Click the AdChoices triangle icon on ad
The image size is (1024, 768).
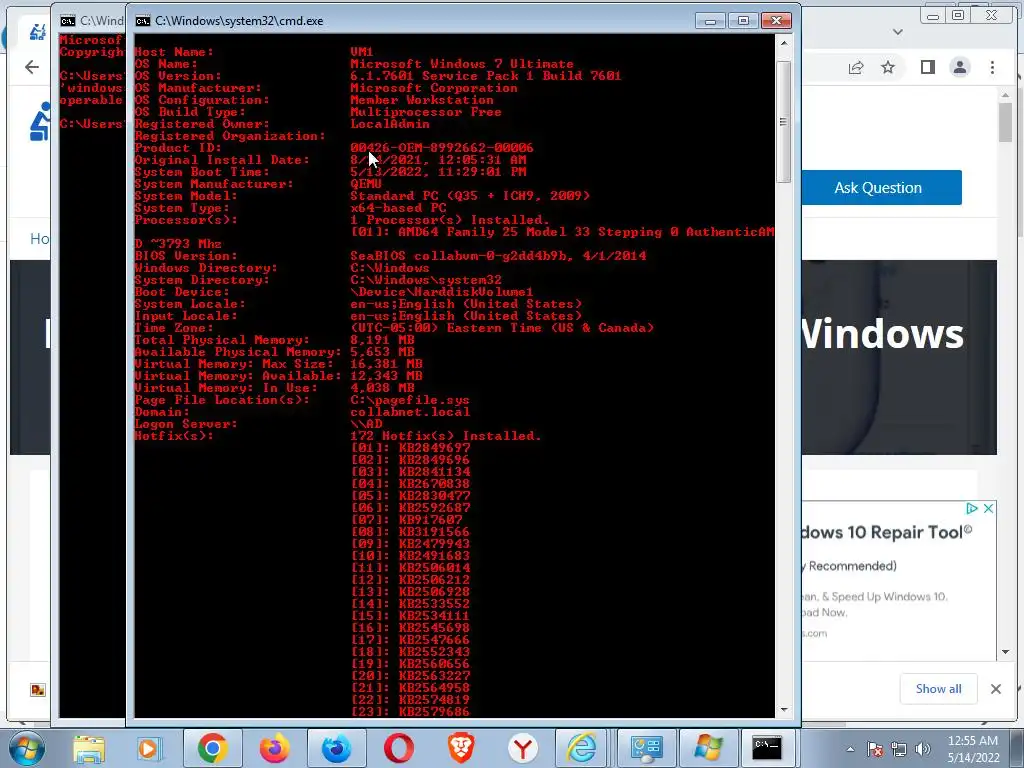(x=972, y=508)
